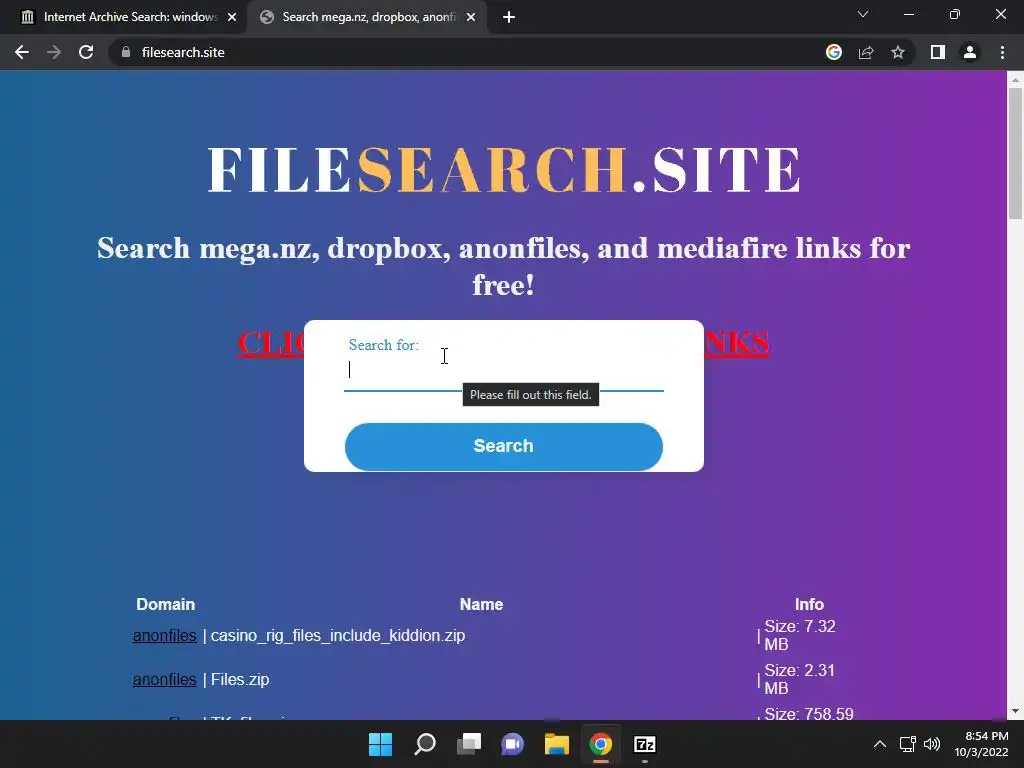1024x768 pixels.
Task: Open the Windows Start menu
Action: pos(381,744)
